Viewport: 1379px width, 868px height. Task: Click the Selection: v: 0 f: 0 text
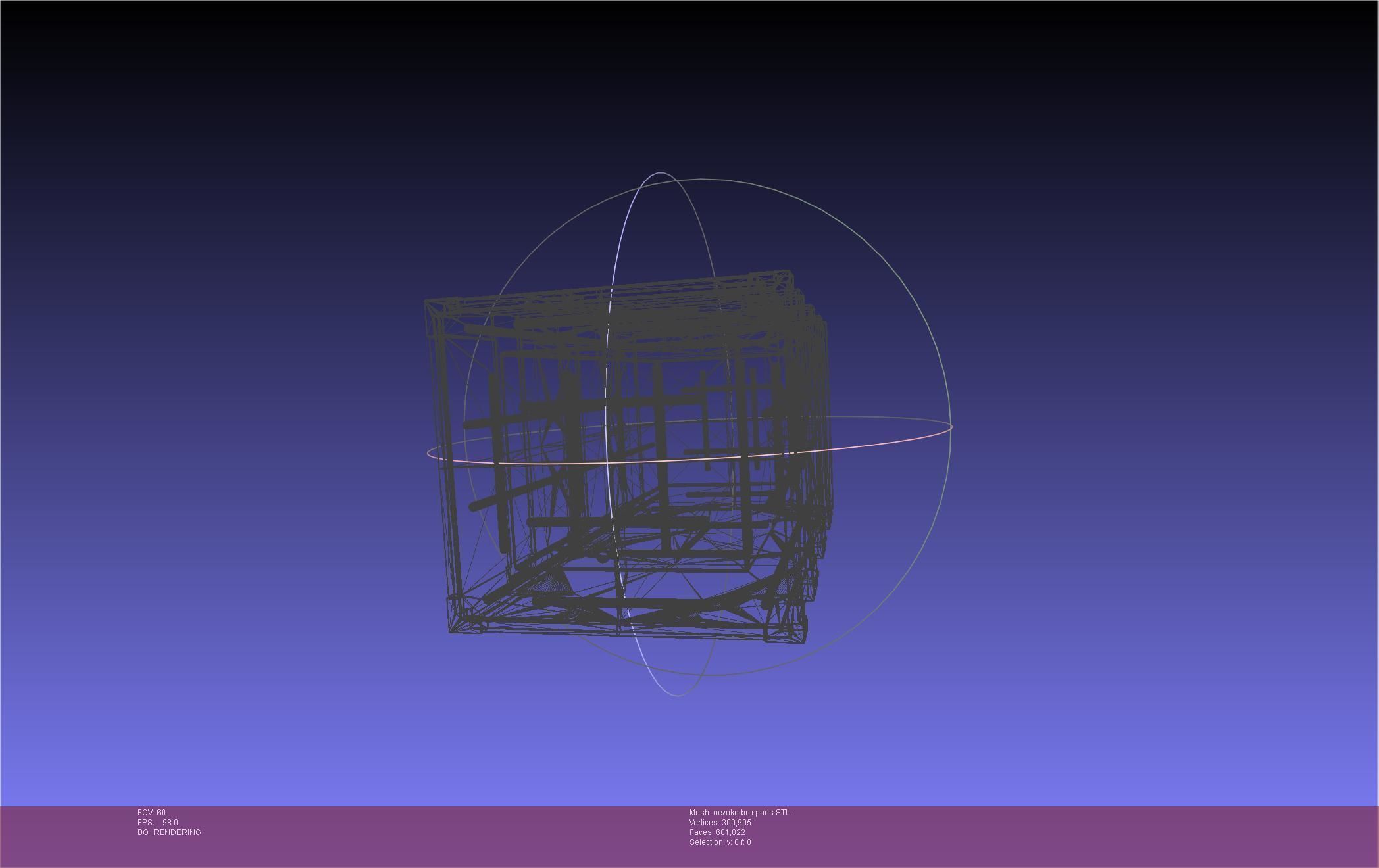point(720,842)
